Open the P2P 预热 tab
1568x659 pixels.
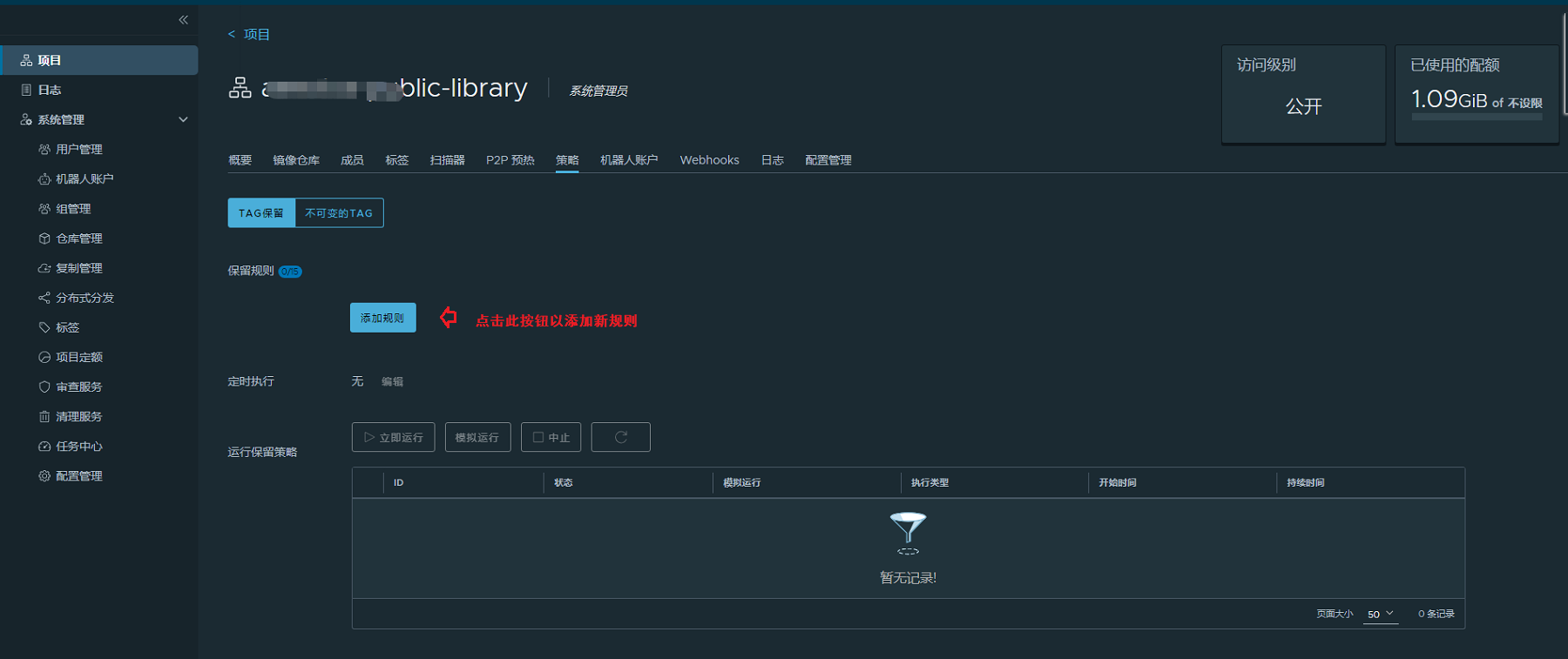click(x=510, y=160)
